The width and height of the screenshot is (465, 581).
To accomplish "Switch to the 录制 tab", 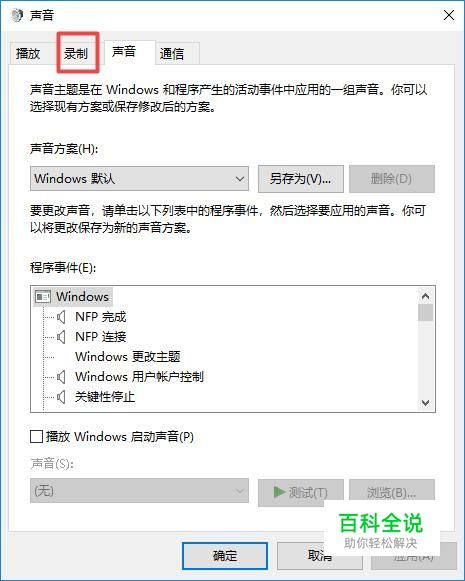I will point(76,53).
